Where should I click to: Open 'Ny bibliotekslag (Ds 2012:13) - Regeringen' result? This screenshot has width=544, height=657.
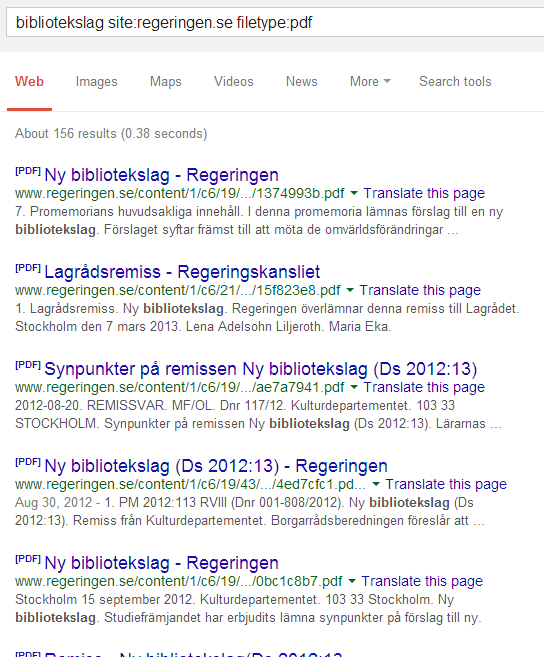click(216, 466)
